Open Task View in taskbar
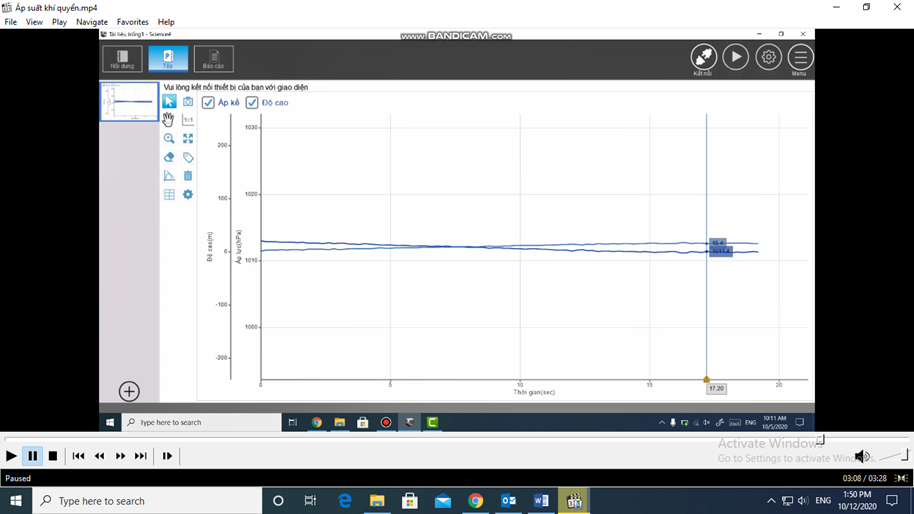The height and width of the screenshot is (514, 914). (x=310, y=501)
